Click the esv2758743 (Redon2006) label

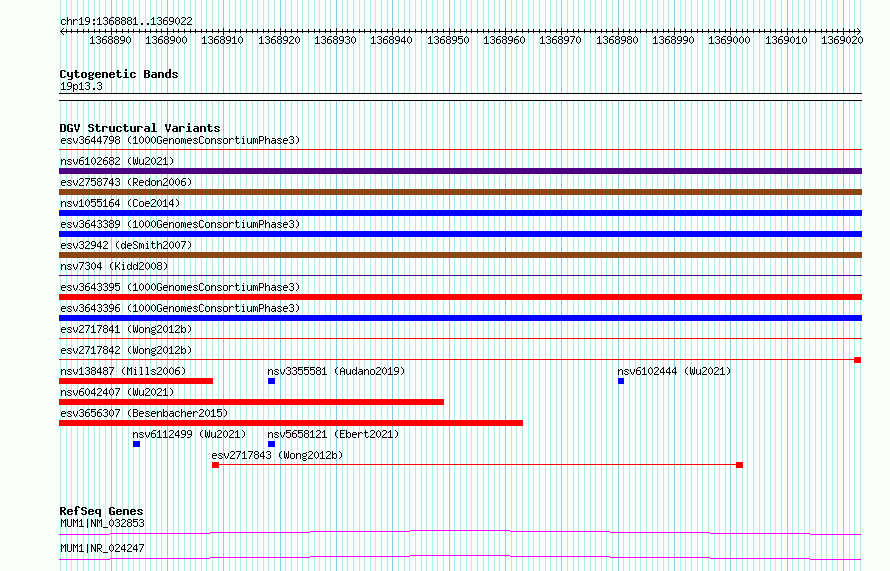tap(126, 182)
